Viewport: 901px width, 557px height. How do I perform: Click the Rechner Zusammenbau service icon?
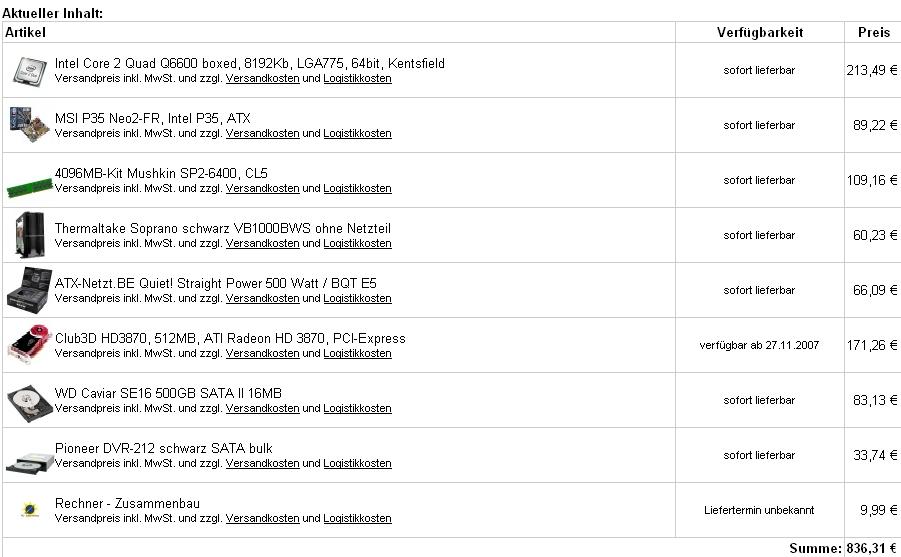coord(29,509)
